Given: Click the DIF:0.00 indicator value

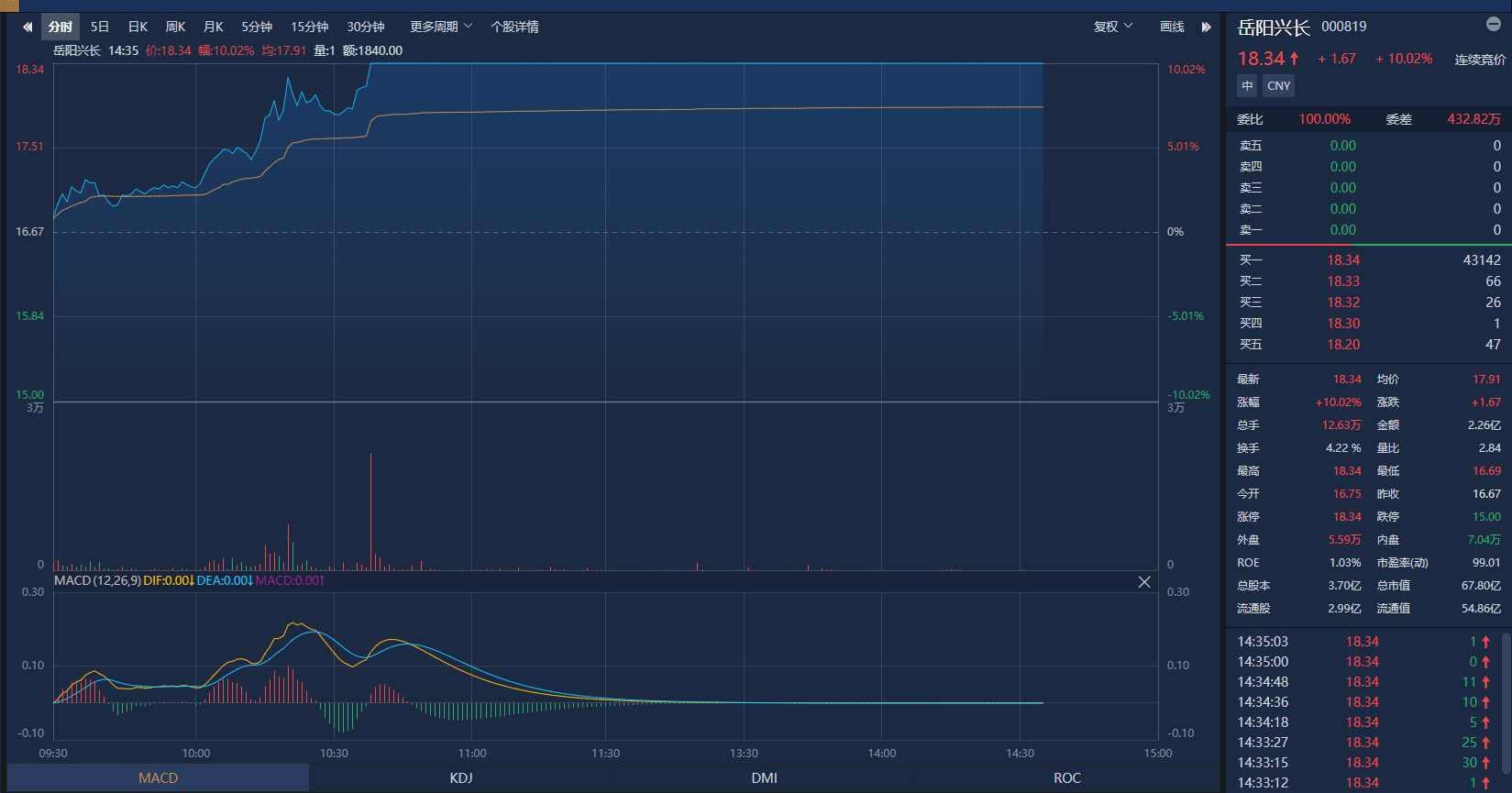Looking at the screenshot, I should coord(169,580).
